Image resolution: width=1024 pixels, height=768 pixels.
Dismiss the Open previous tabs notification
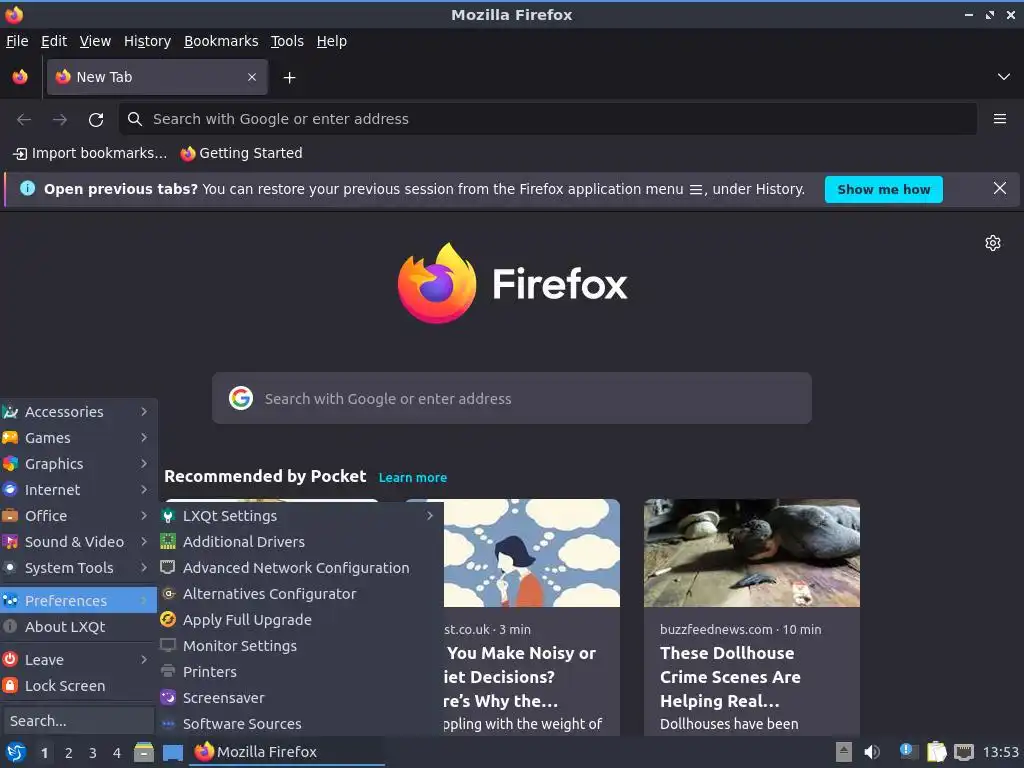1000,189
